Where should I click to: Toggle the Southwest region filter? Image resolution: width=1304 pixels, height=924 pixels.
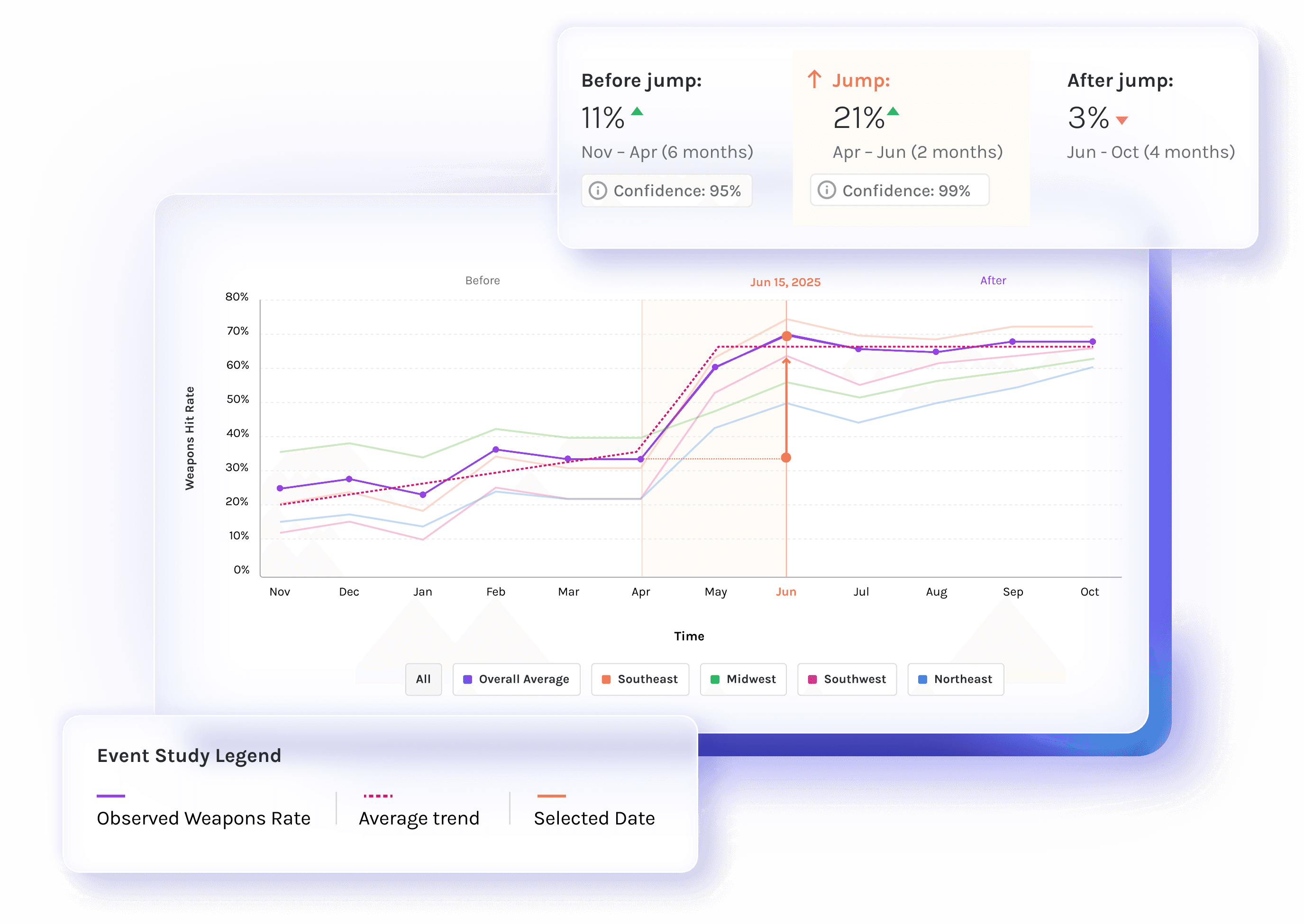[847, 679]
